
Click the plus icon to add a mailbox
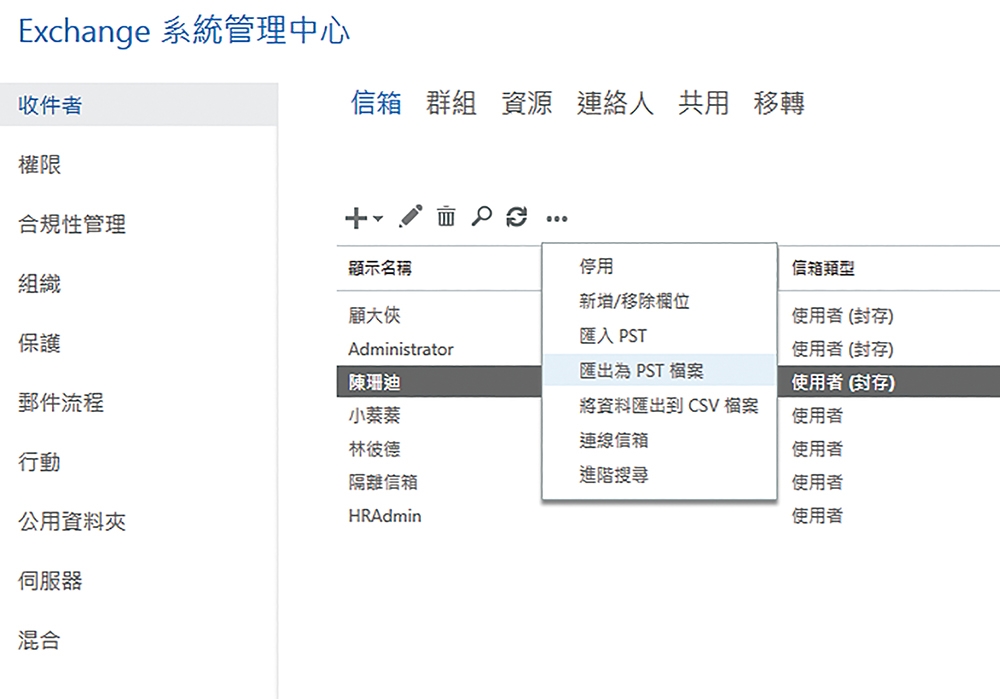(x=356, y=218)
